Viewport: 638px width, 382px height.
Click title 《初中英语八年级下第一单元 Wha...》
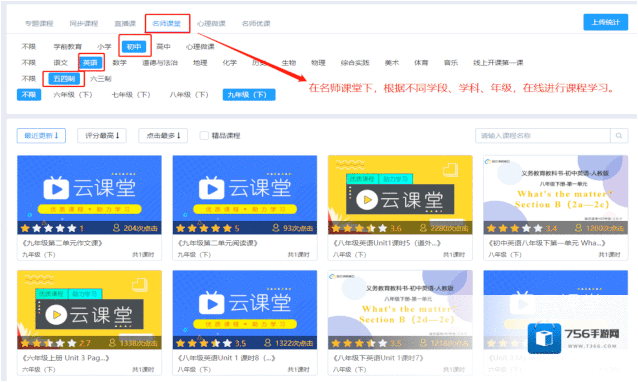[x=547, y=243]
